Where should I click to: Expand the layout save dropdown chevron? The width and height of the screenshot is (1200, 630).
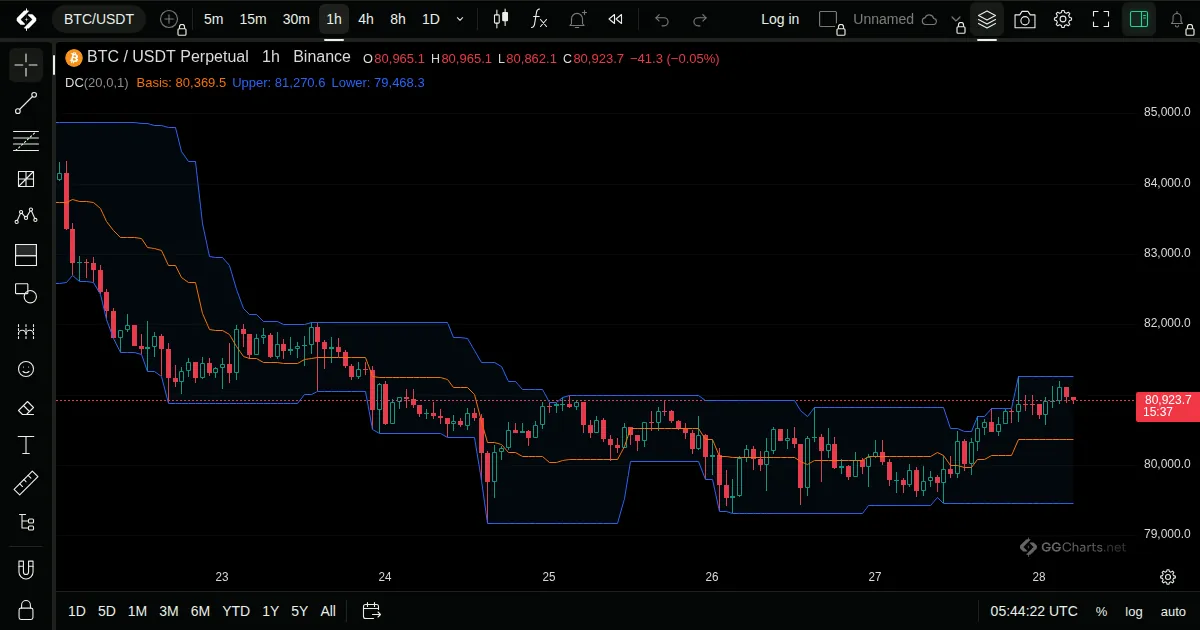coord(957,19)
